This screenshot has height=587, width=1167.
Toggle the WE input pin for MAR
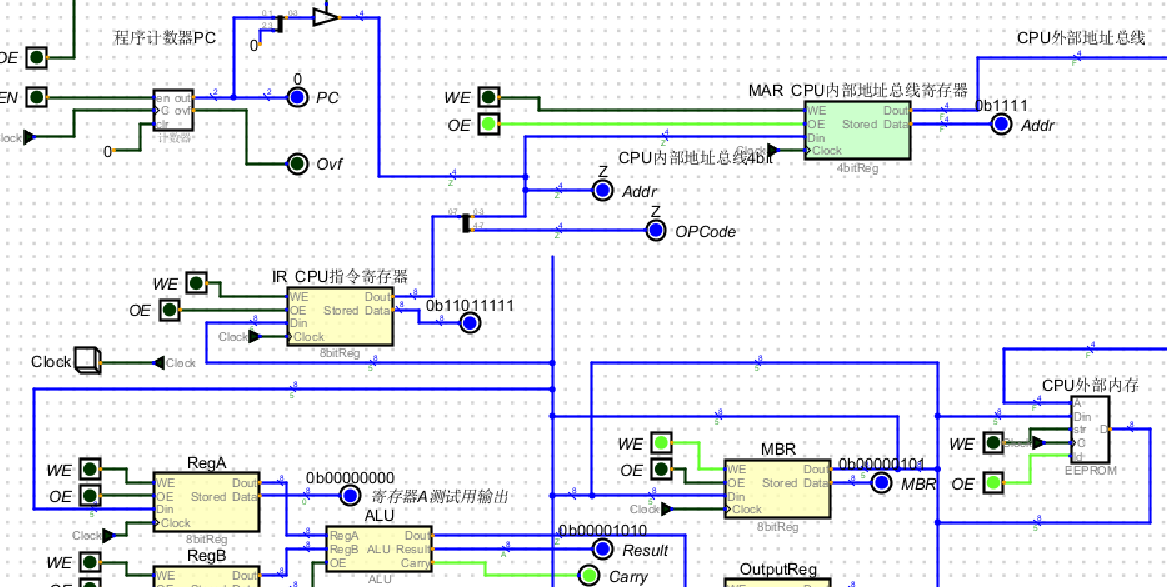tap(488, 97)
